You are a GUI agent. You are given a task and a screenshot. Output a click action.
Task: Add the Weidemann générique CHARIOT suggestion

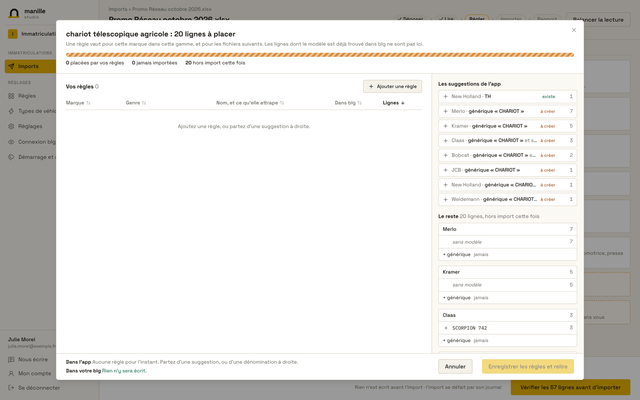pyautogui.click(x=507, y=199)
